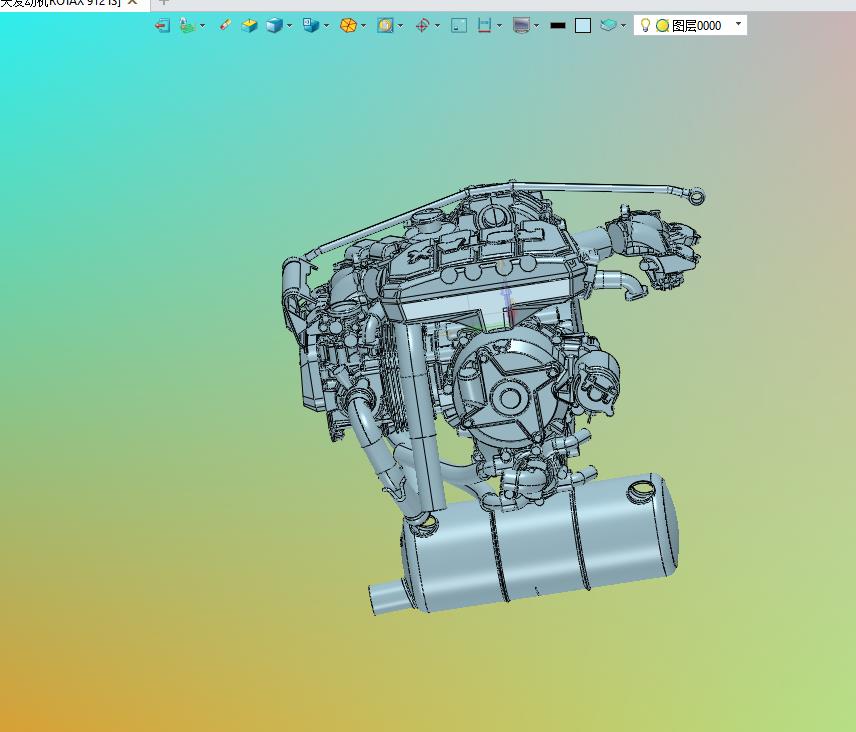Image resolution: width=856 pixels, height=732 pixels.
Task: Open the light blue face color swatch
Action: 583,25
